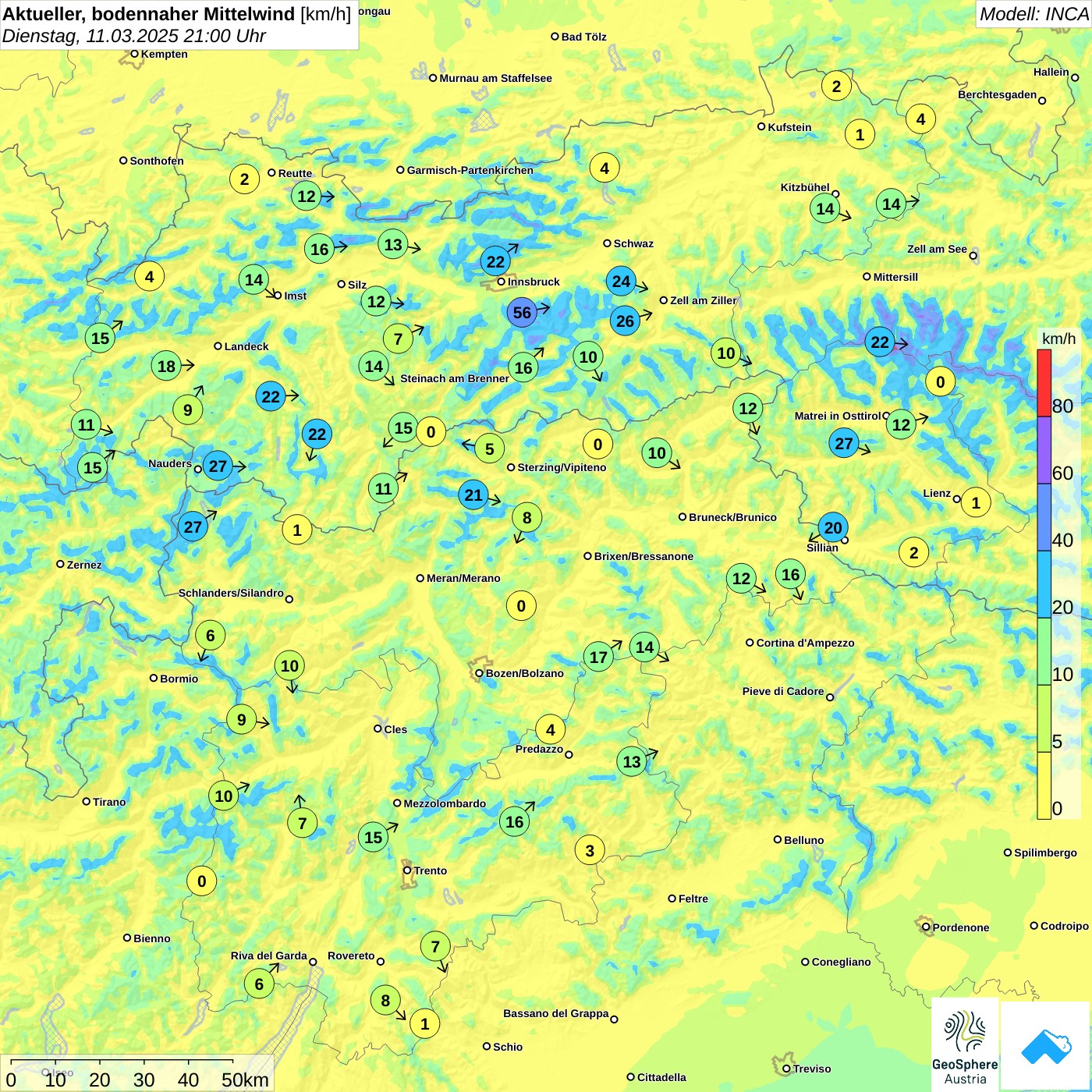Click the Bozen/Bolzano city label

(x=524, y=673)
